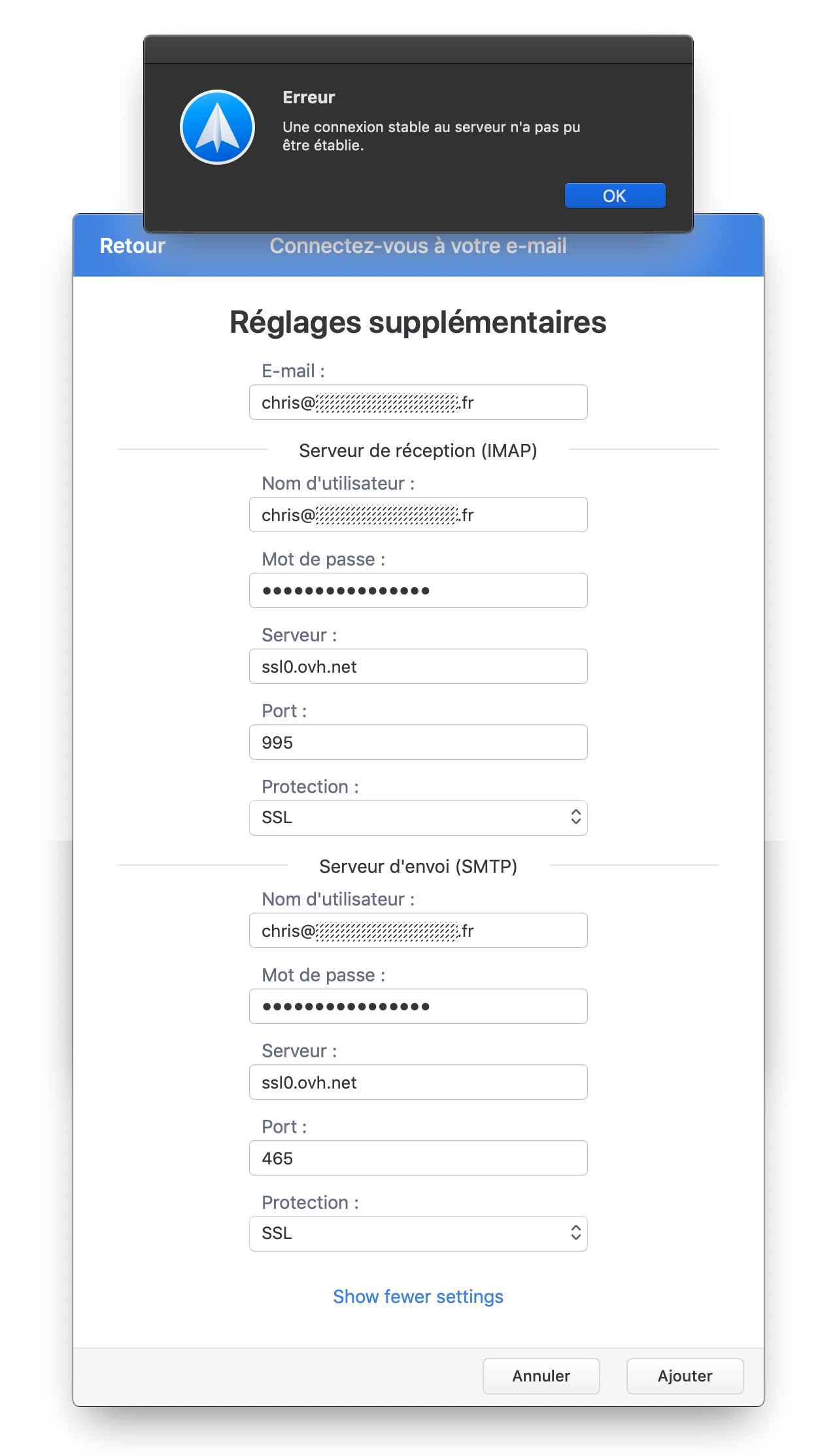This screenshot has height=1456, width=837.
Task: Click the IMAP password field
Action: 418,590
